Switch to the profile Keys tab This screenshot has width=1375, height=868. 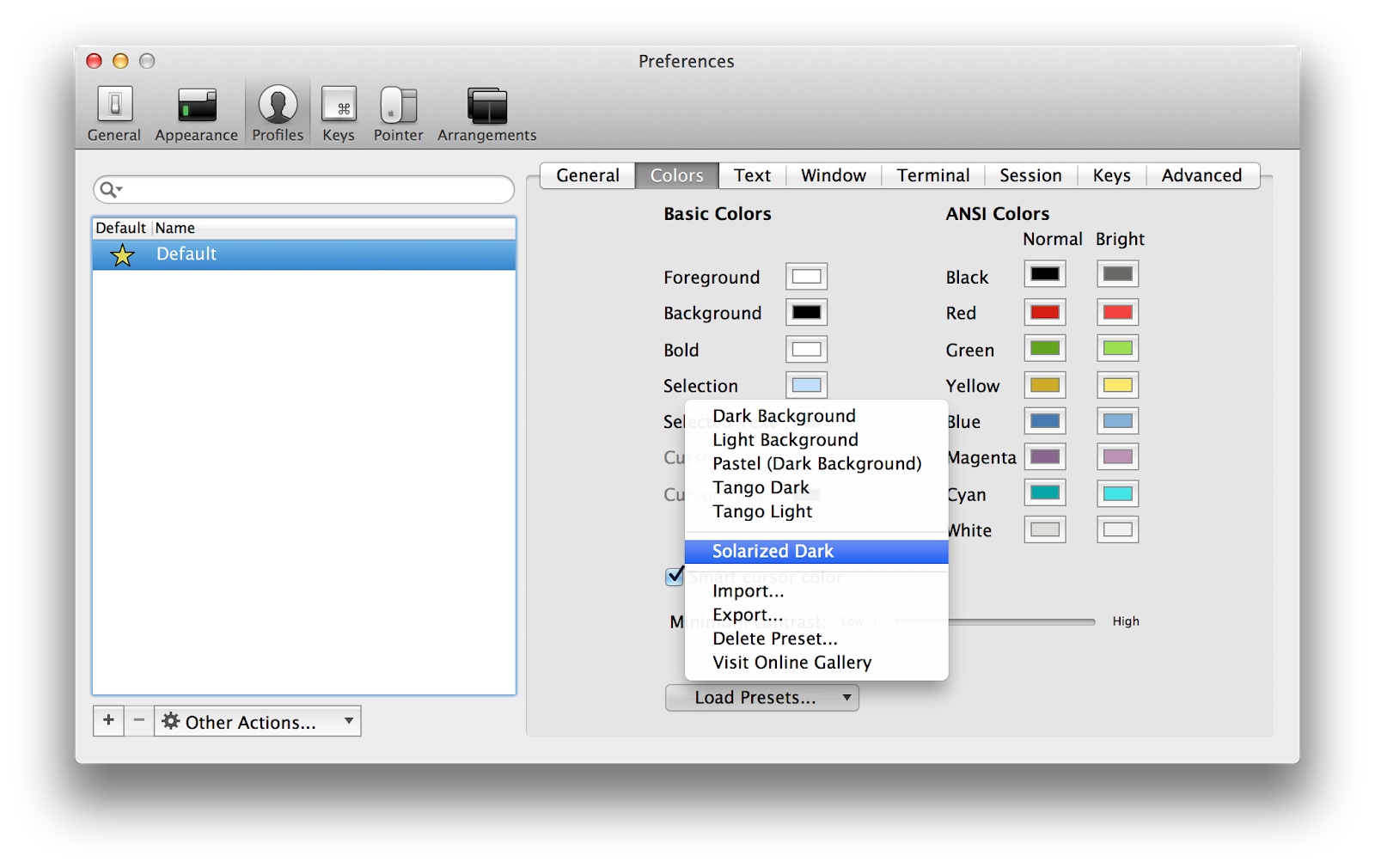coord(1112,175)
